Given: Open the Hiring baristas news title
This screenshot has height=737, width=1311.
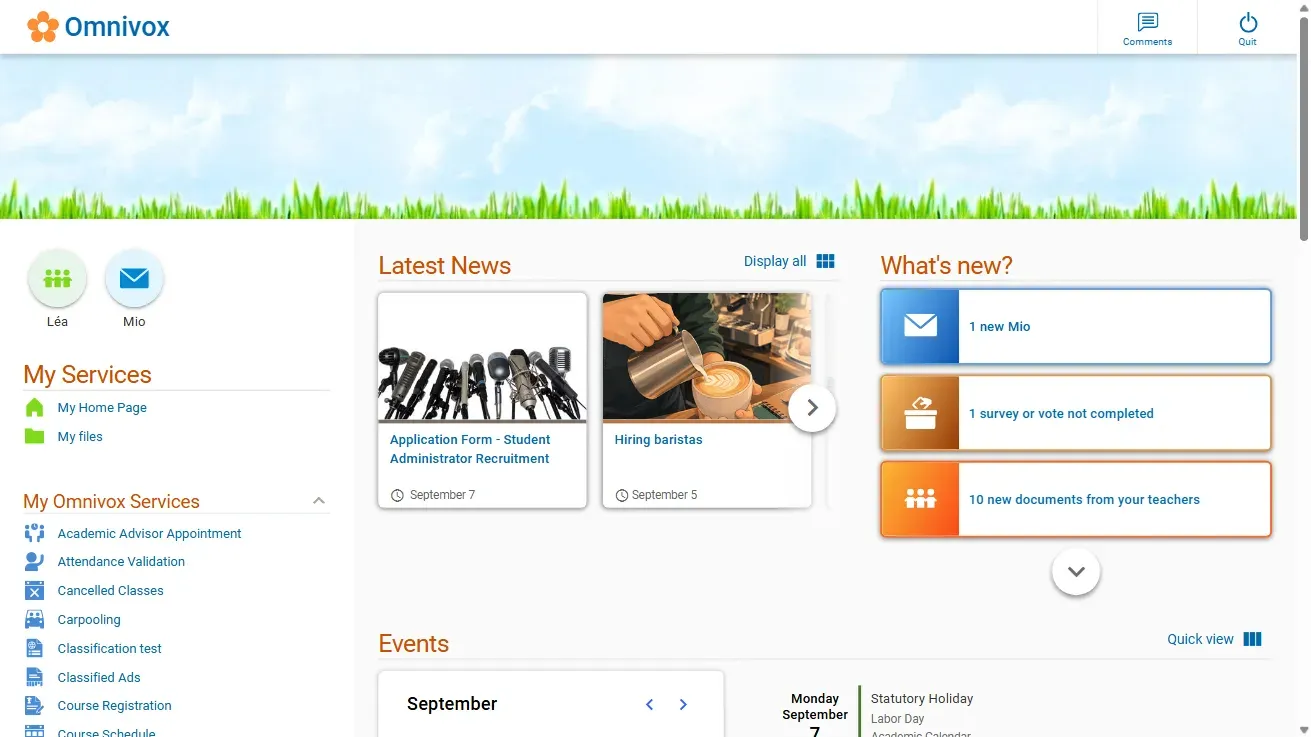Looking at the screenshot, I should click(658, 439).
